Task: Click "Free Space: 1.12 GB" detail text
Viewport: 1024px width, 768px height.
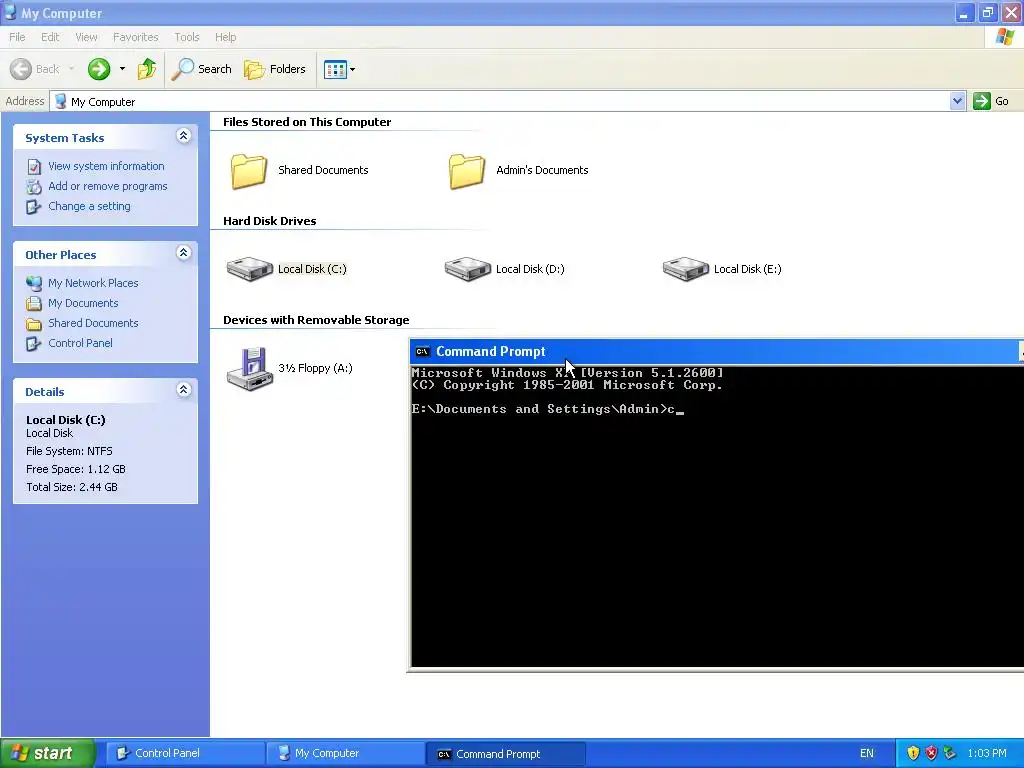Action: point(76,469)
